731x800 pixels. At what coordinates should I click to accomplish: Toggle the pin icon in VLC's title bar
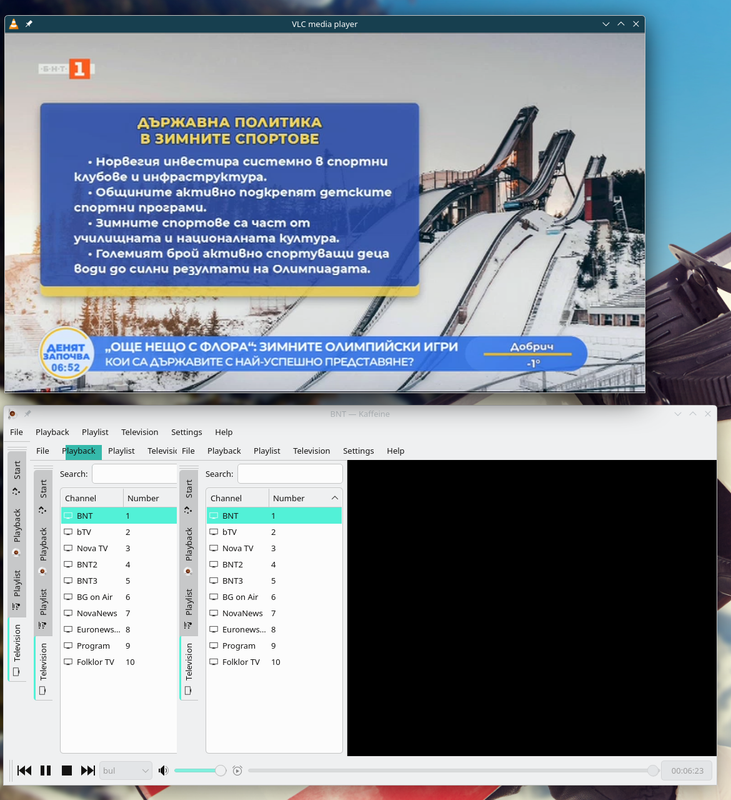pyautogui.click(x=29, y=24)
